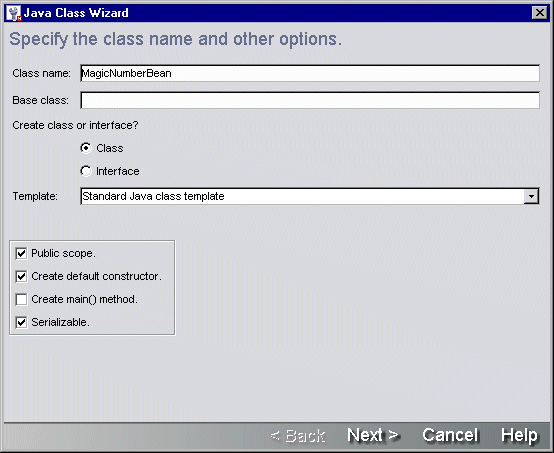Click the Class name input field
The image size is (554, 453).
coord(310,73)
